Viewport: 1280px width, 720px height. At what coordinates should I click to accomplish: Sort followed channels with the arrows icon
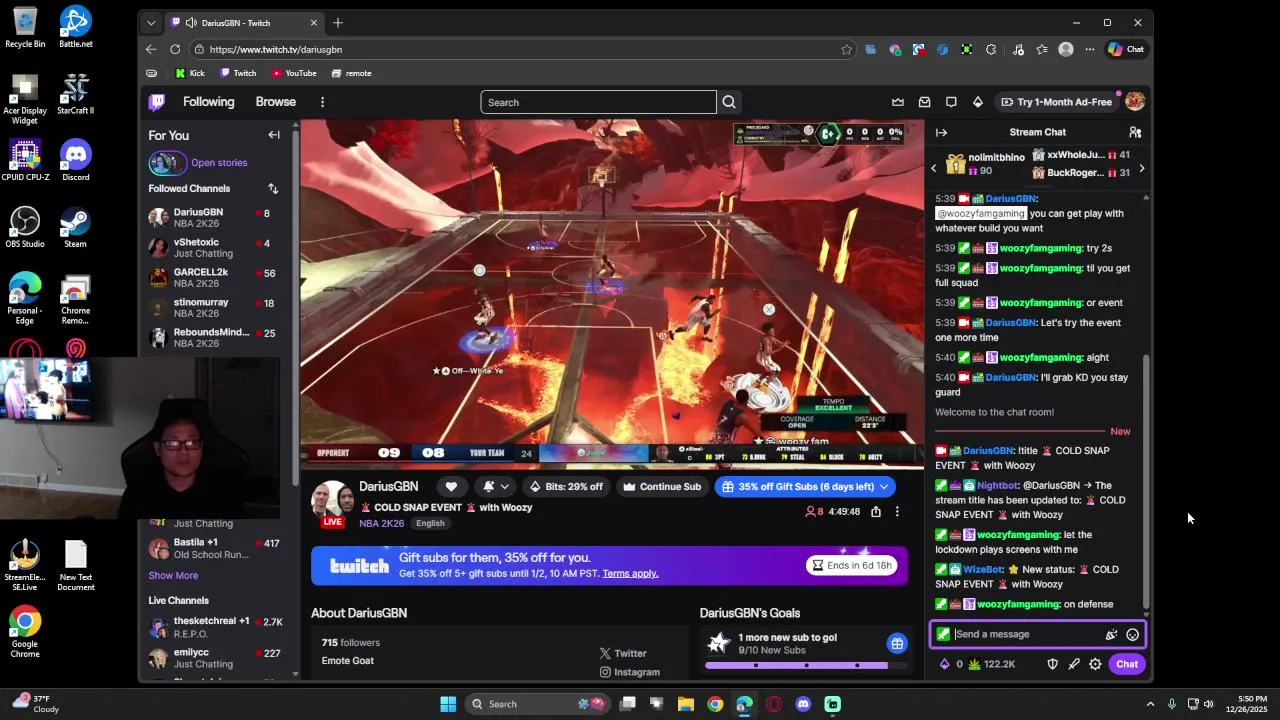(x=273, y=188)
